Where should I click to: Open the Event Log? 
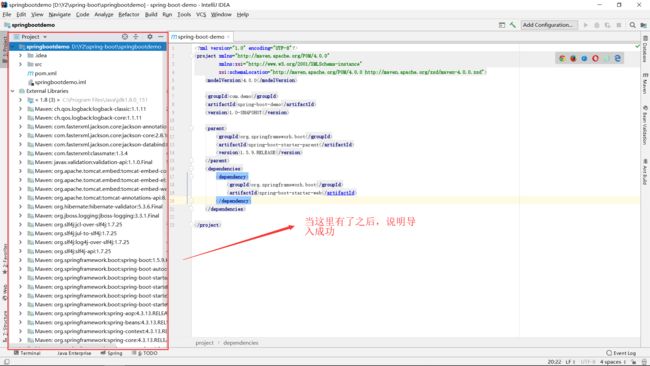coord(621,353)
